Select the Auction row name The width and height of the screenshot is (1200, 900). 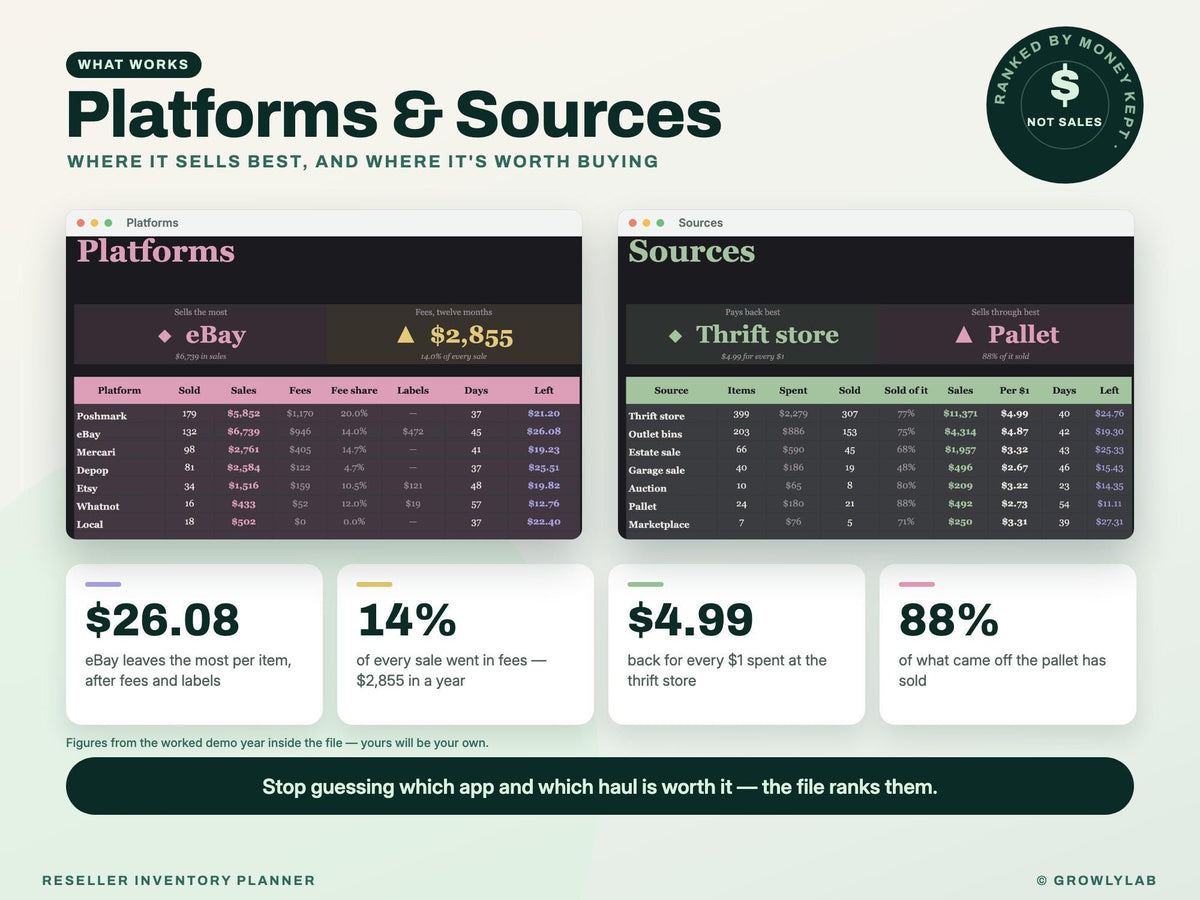(647, 488)
